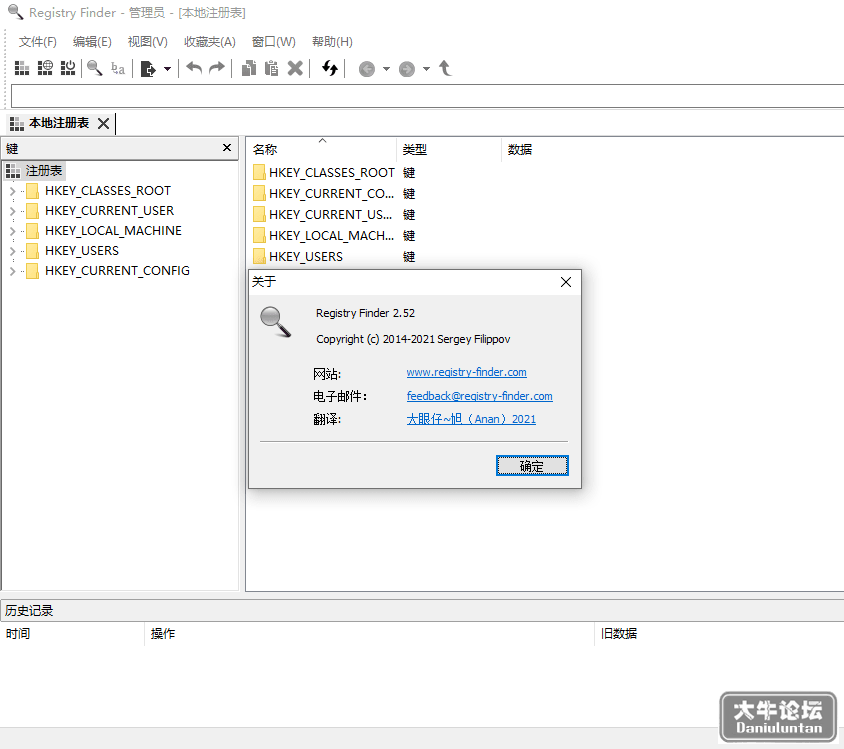The height and width of the screenshot is (749, 844).
Task: Click the network registry icon with globe
Action: tap(45, 68)
